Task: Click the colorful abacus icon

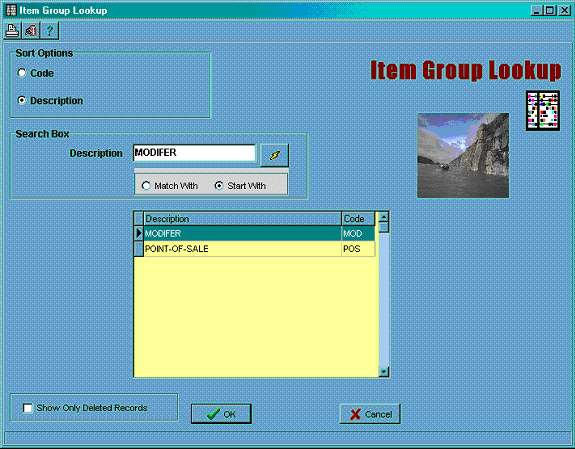Action: pos(543,110)
